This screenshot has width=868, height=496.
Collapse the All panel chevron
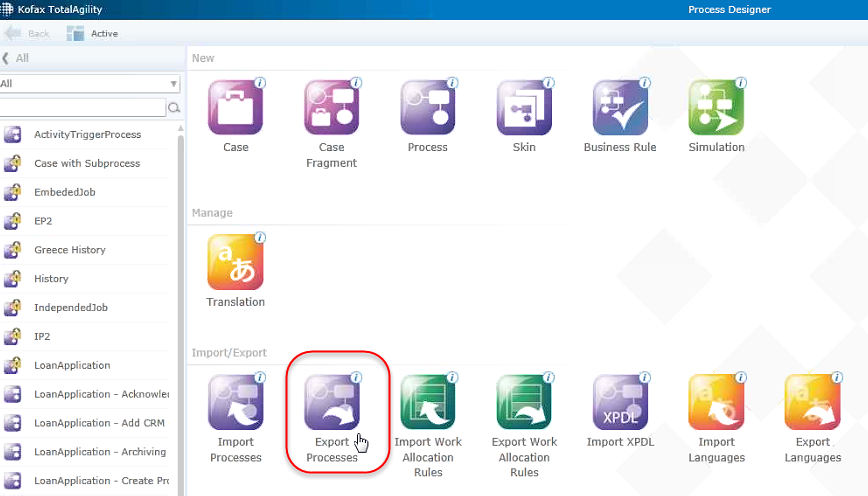pos(6,58)
